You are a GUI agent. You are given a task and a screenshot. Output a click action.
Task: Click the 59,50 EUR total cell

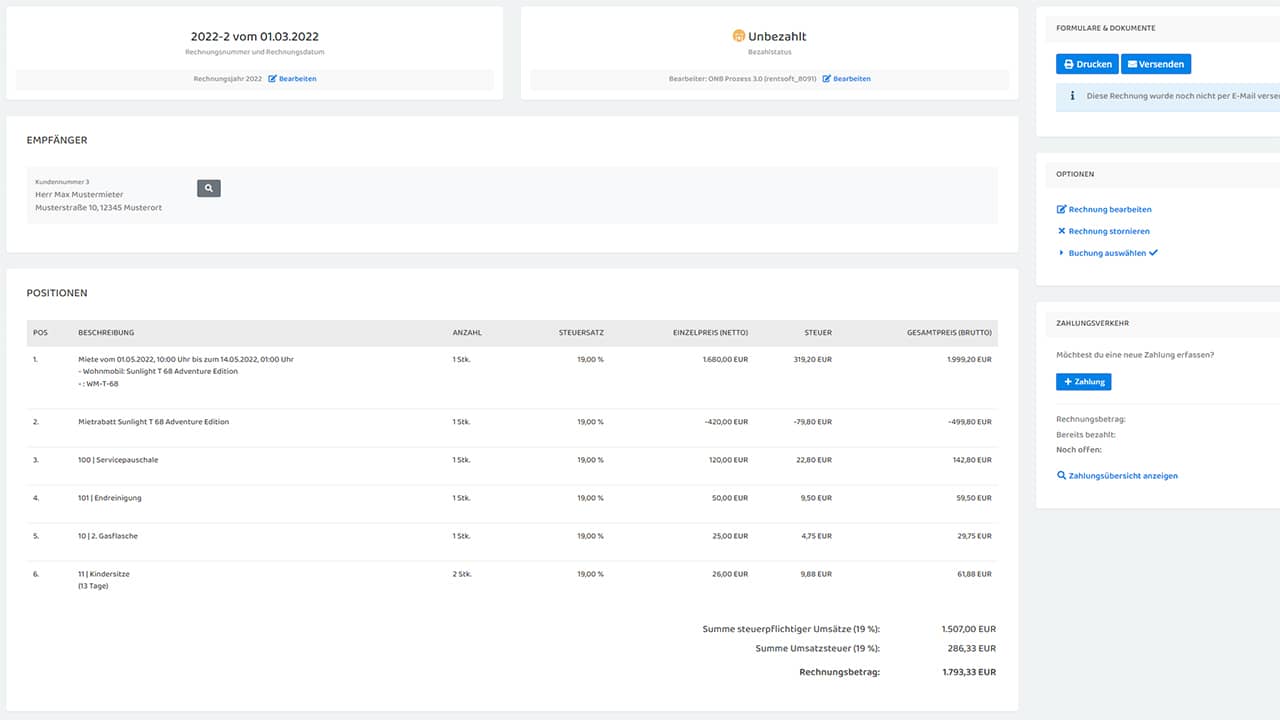pyautogui.click(x=975, y=498)
